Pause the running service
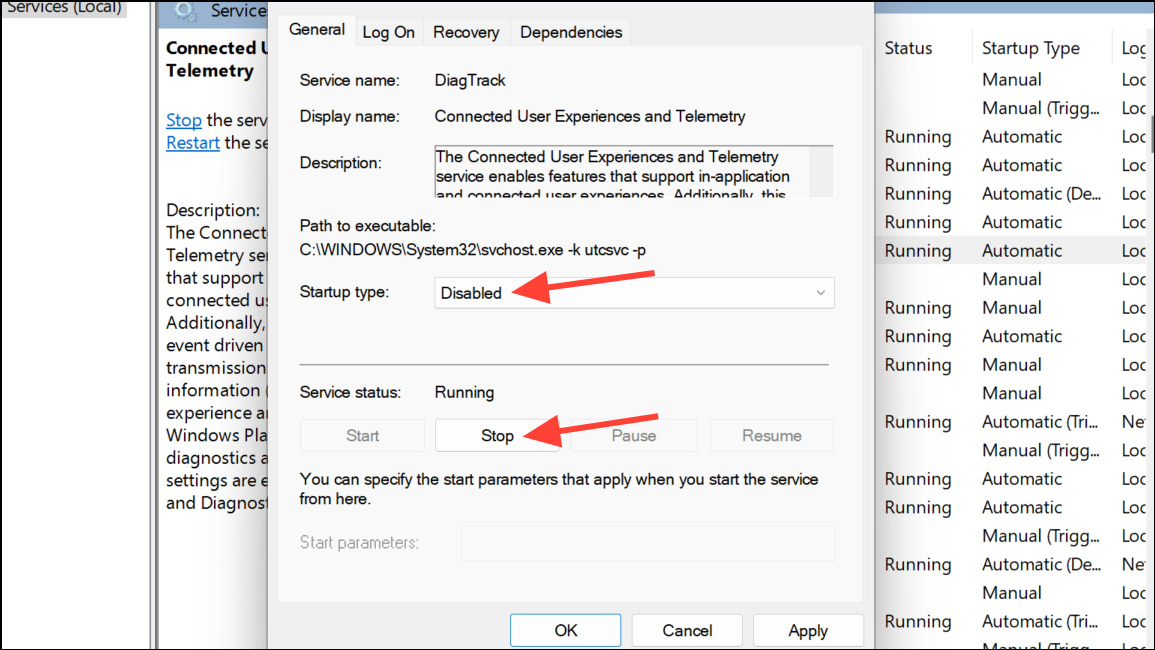Image resolution: width=1155 pixels, height=650 pixels. pyautogui.click(x=633, y=435)
